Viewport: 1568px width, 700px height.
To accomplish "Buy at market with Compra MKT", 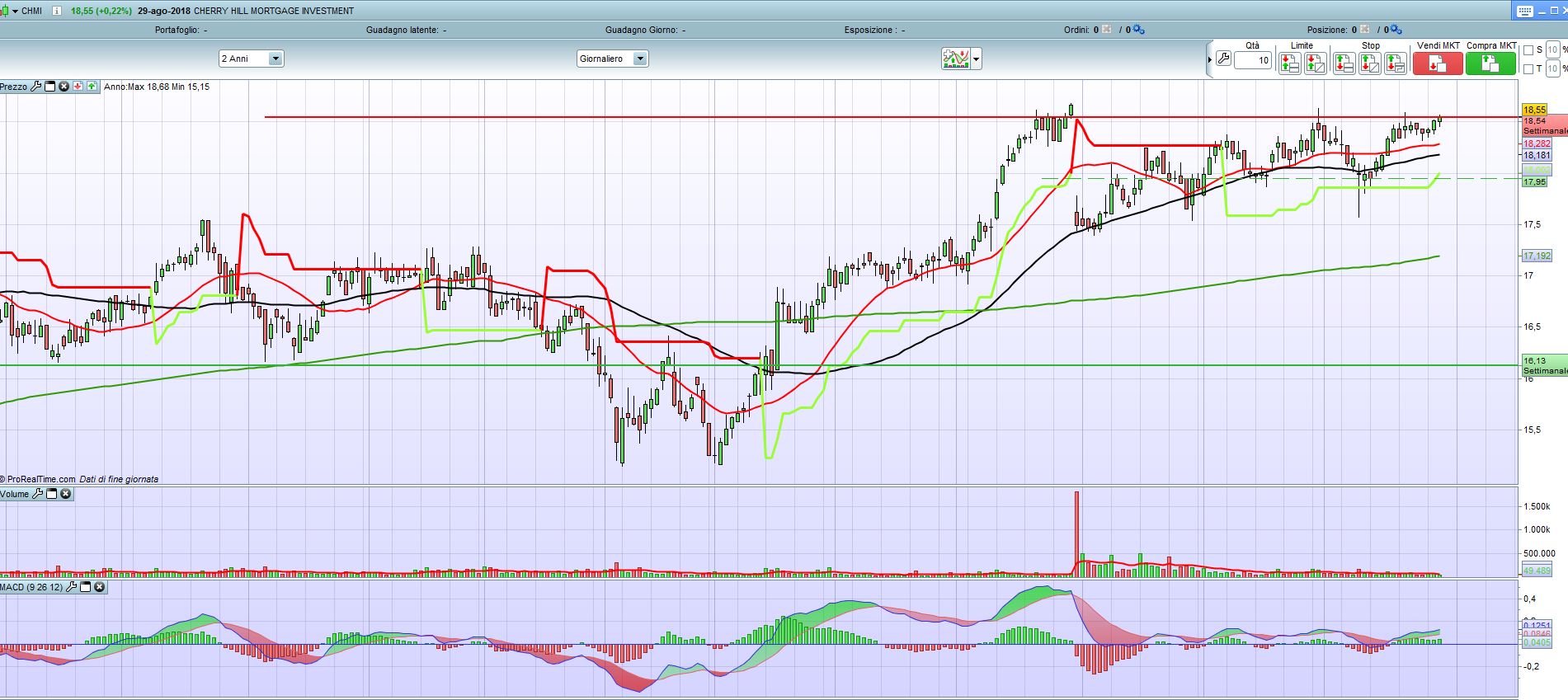I will tap(1490, 63).
